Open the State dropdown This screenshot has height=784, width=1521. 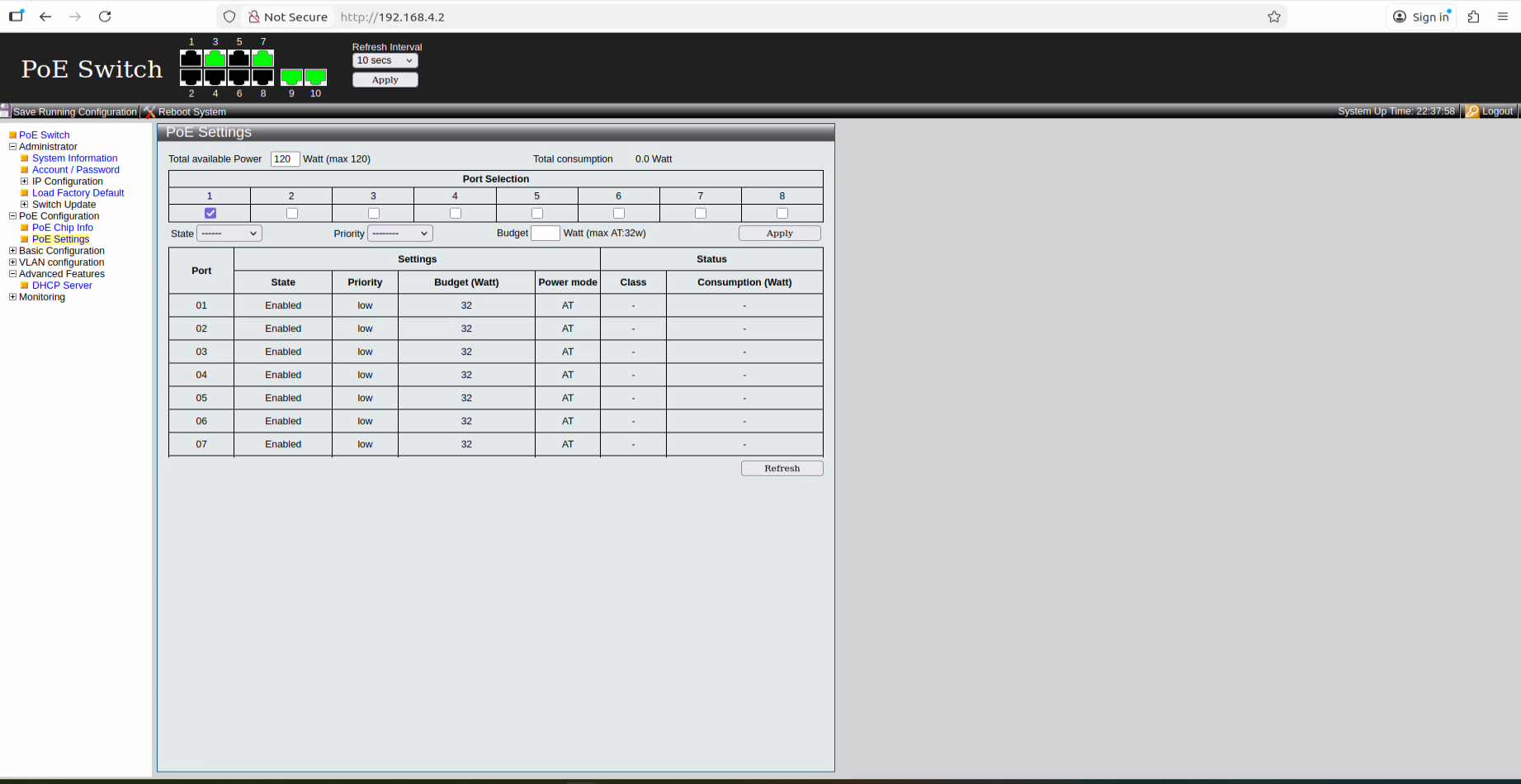point(229,234)
